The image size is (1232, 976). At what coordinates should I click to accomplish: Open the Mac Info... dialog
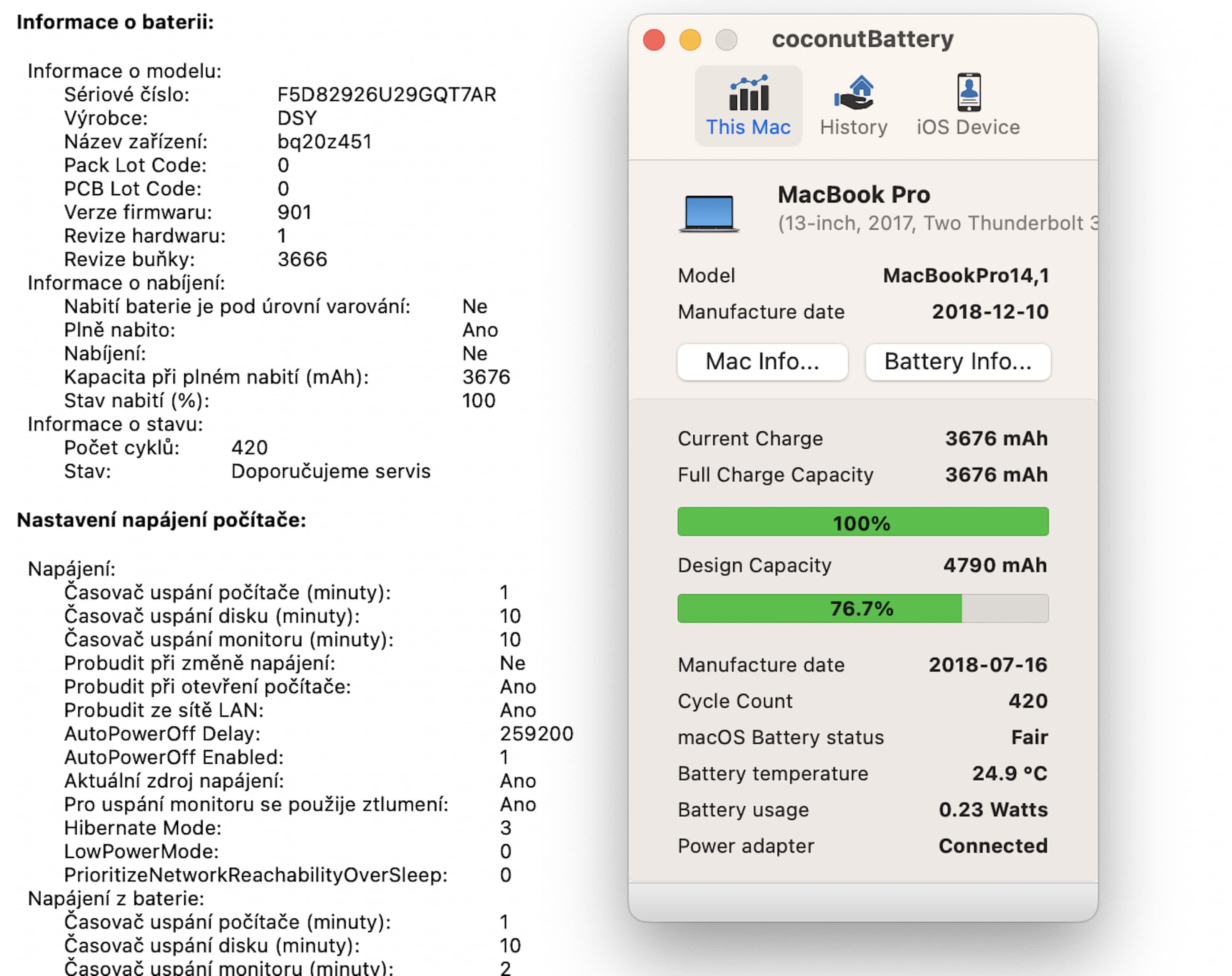[762, 362]
